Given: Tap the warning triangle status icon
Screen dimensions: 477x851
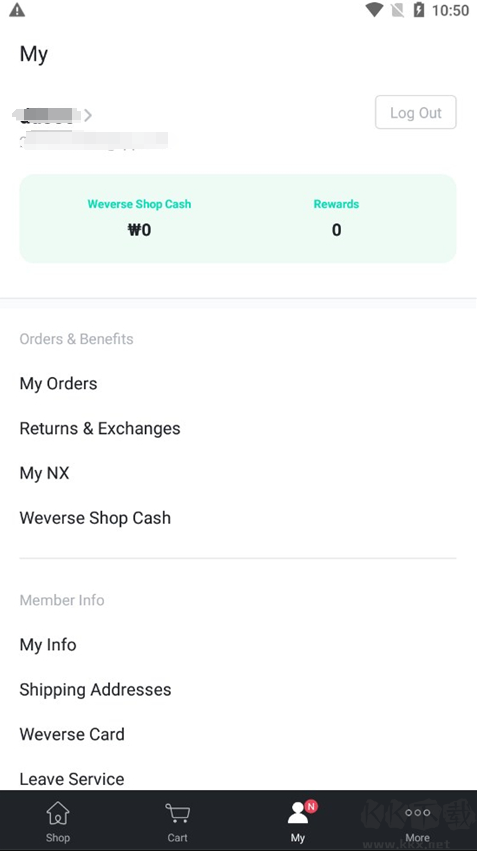Looking at the screenshot, I should click(17, 10).
